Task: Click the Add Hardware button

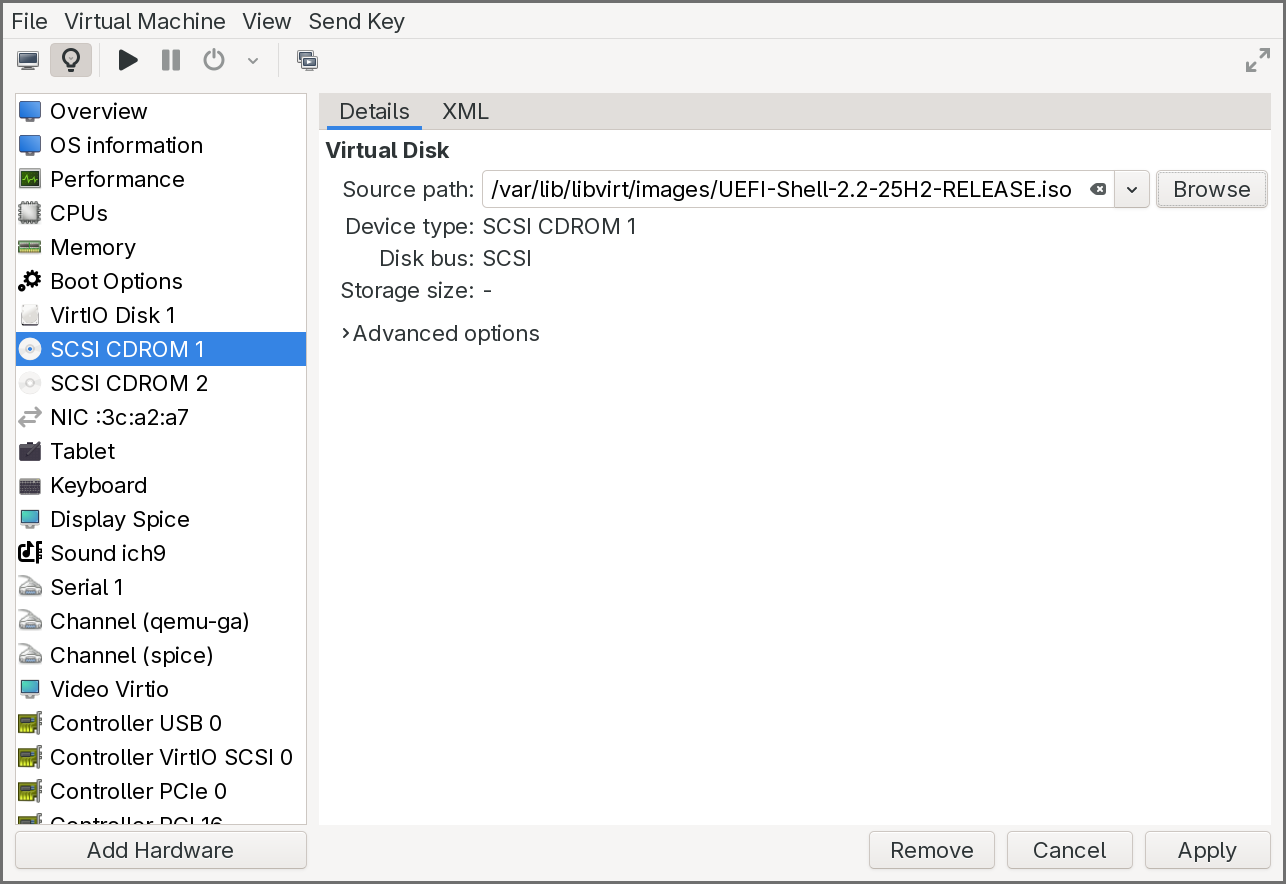Action: pyautogui.click(x=160, y=850)
